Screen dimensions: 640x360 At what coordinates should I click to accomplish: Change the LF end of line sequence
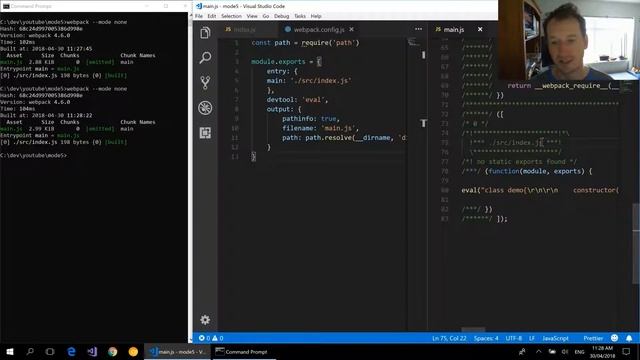(532, 338)
